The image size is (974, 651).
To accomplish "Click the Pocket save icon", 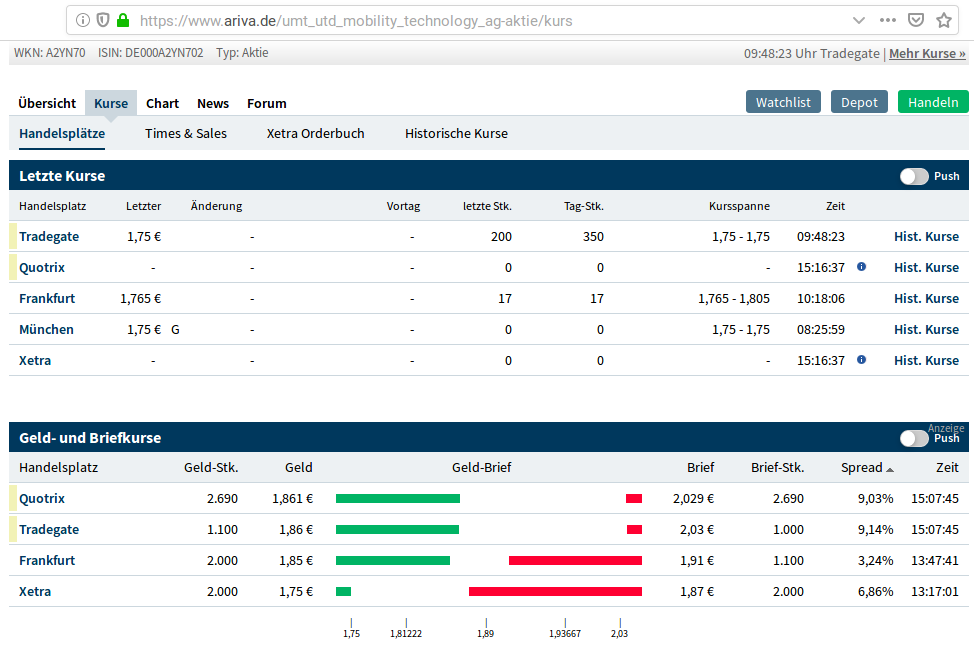I will 916,20.
